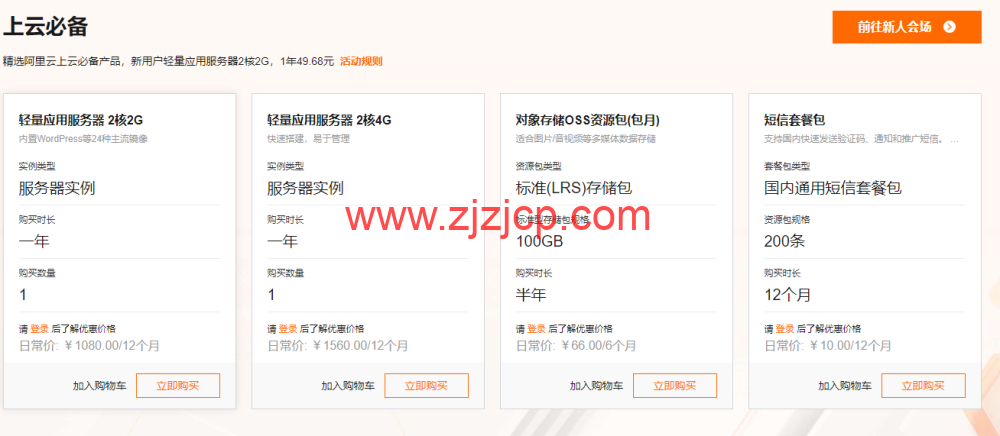Click the 12个月 purchase duration value

click(x=788, y=295)
